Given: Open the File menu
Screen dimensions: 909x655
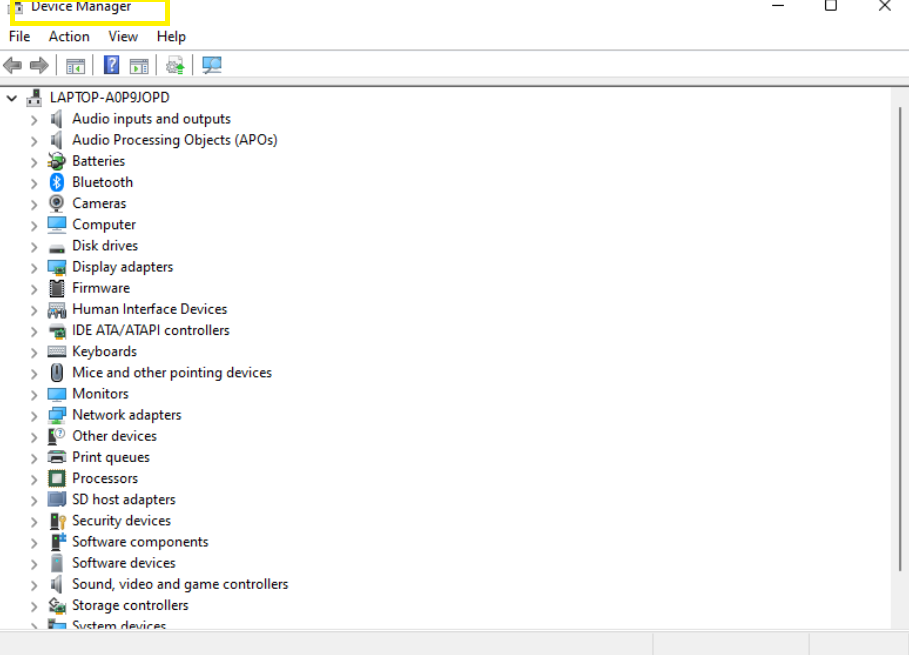Looking at the screenshot, I should [19, 37].
